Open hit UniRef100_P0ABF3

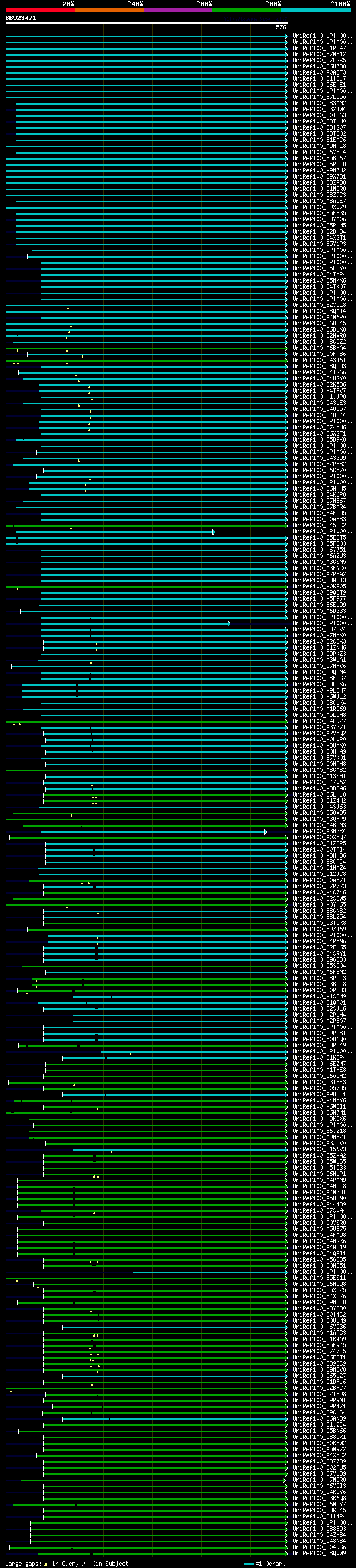coord(319,72)
